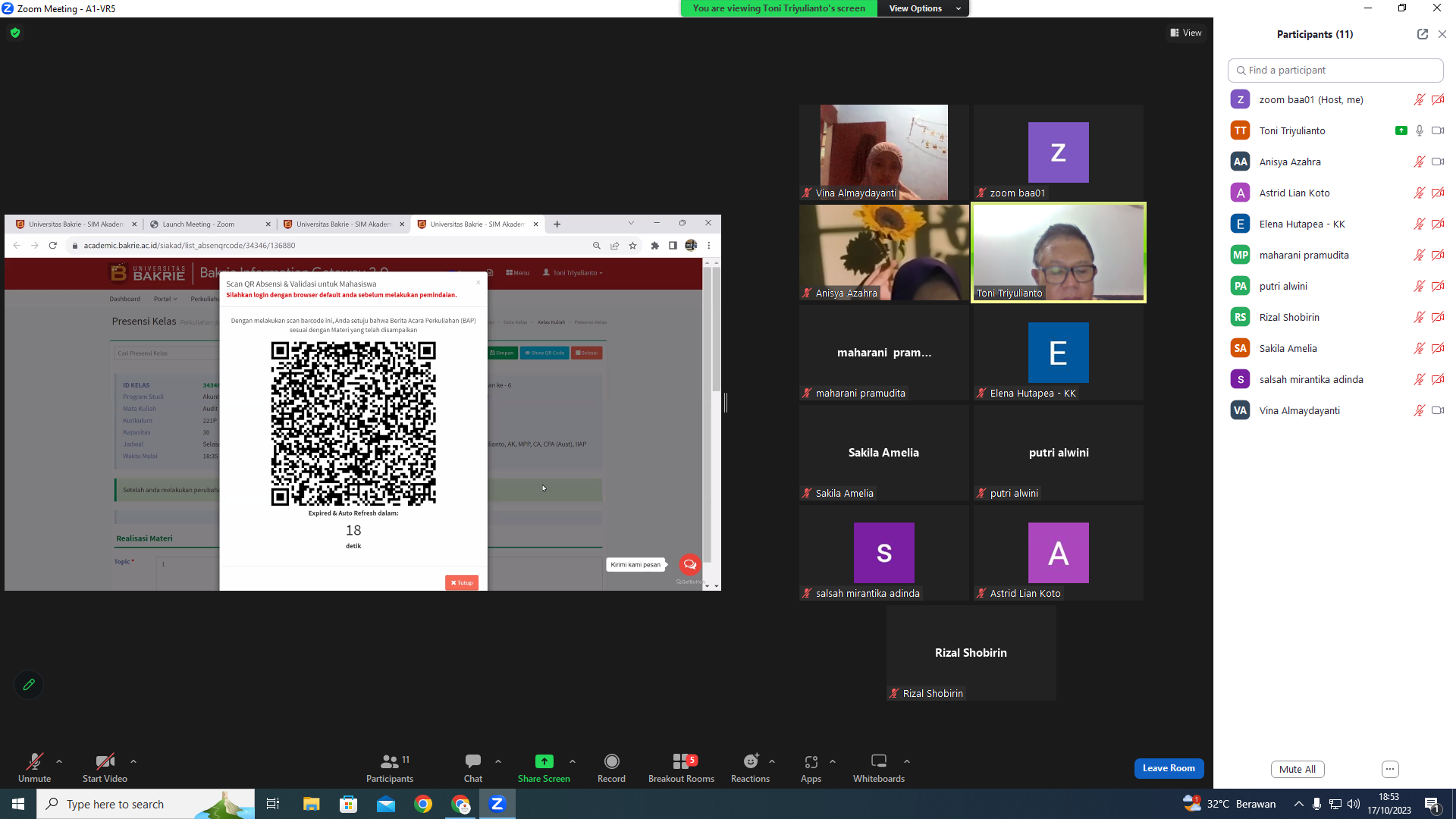Show hidden system tray icons
The width and height of the screenshot is (1456, 819).
(1299, 804)
